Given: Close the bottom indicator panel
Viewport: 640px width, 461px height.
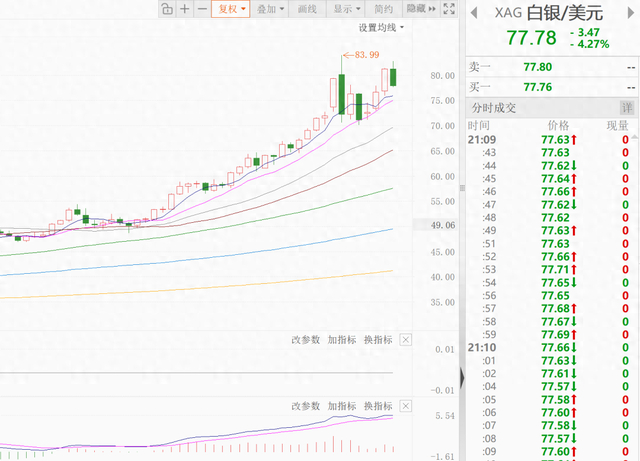Looking at the screenshot, I should click(405, 406).
